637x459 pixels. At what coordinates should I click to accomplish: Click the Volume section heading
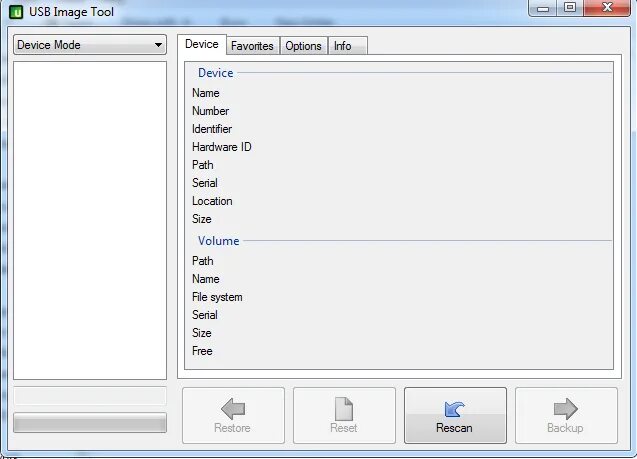point(219,241)
